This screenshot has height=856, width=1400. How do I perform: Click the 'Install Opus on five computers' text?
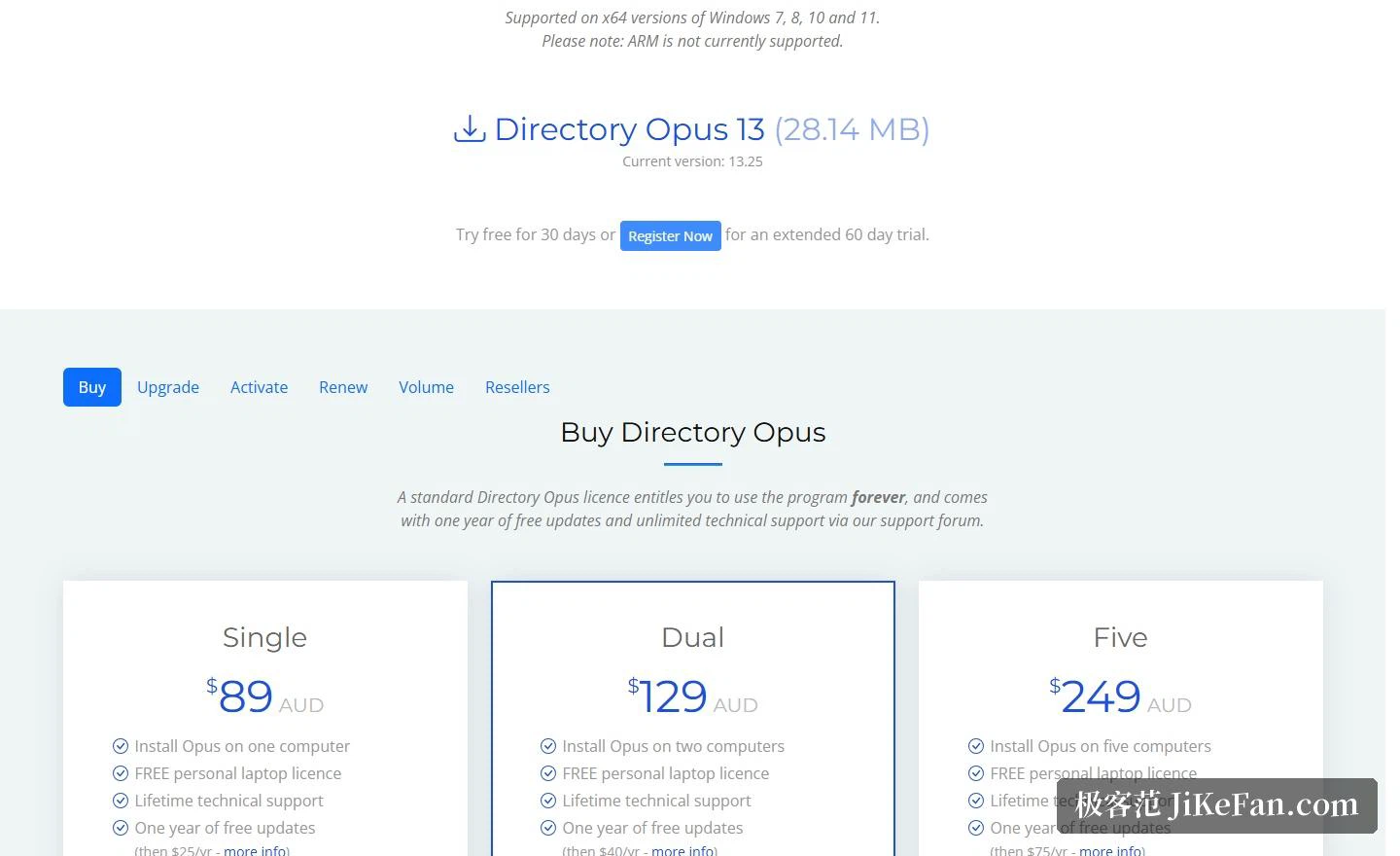1101,746
